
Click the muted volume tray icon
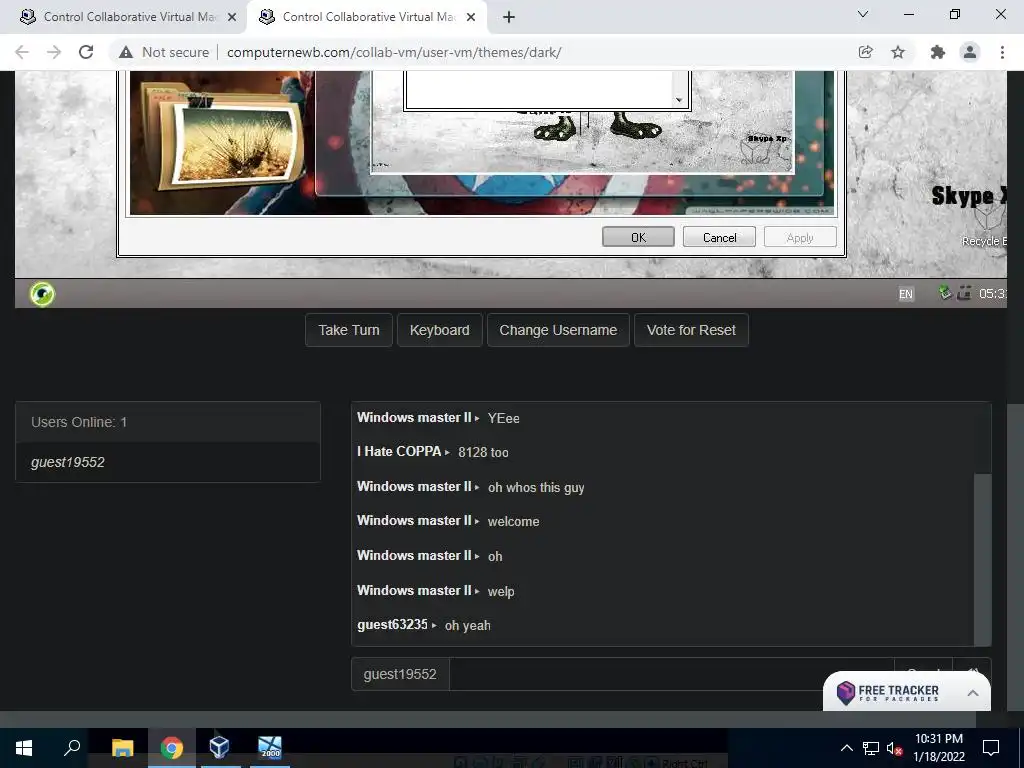(x=894, y=748)
